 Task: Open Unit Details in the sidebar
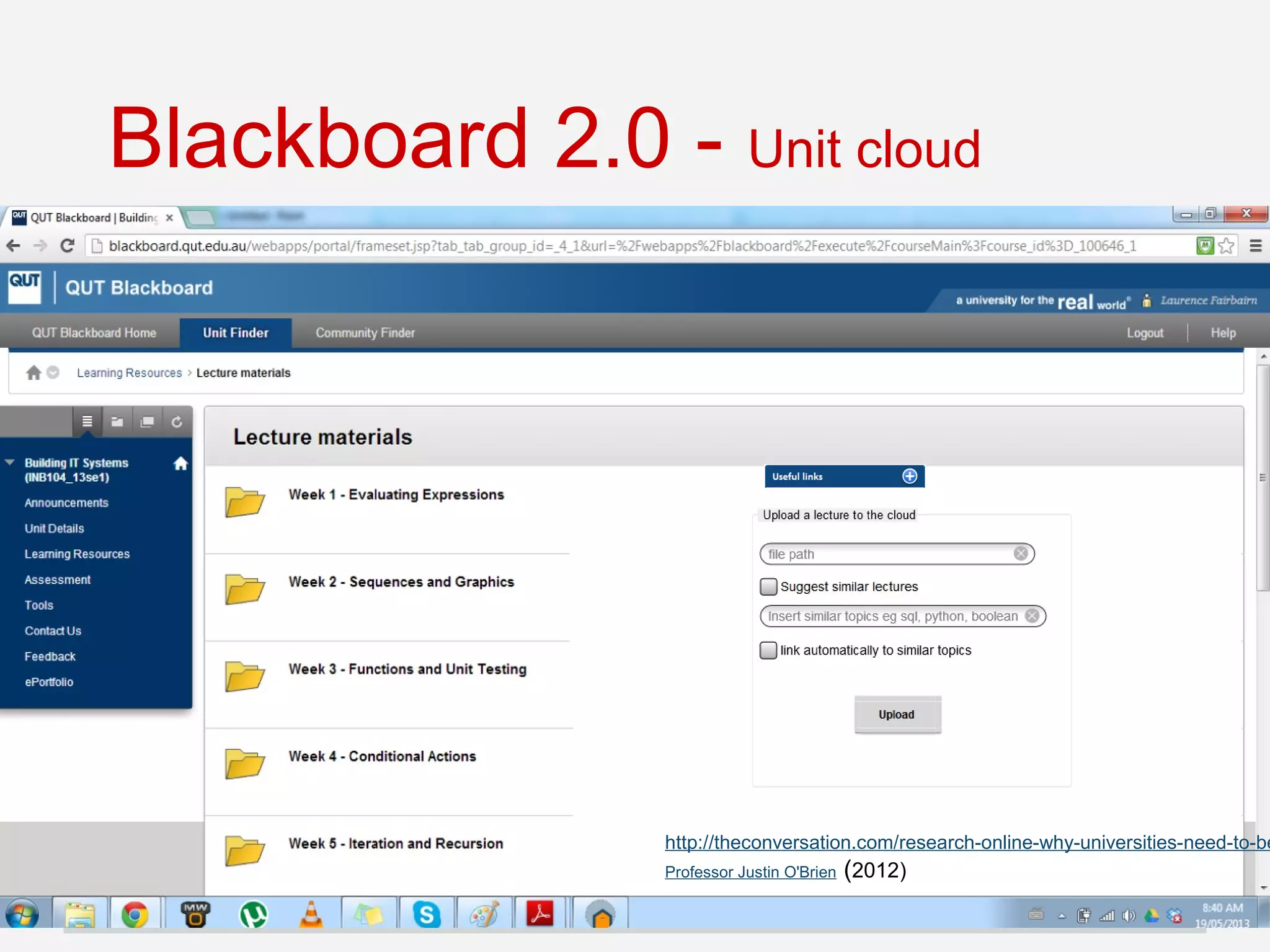54,529
